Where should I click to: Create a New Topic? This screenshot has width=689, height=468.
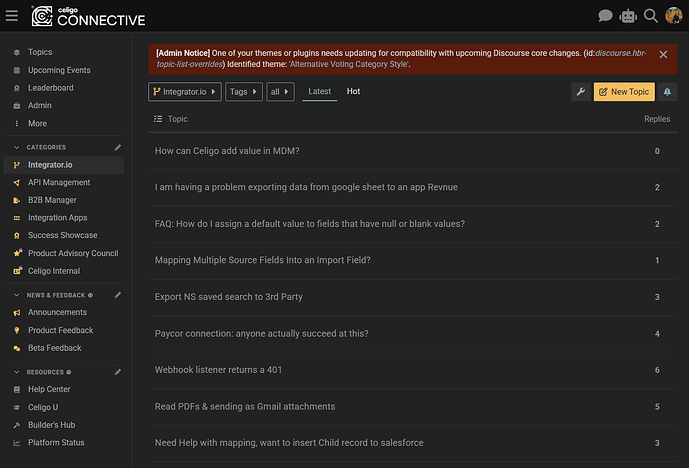624,91
